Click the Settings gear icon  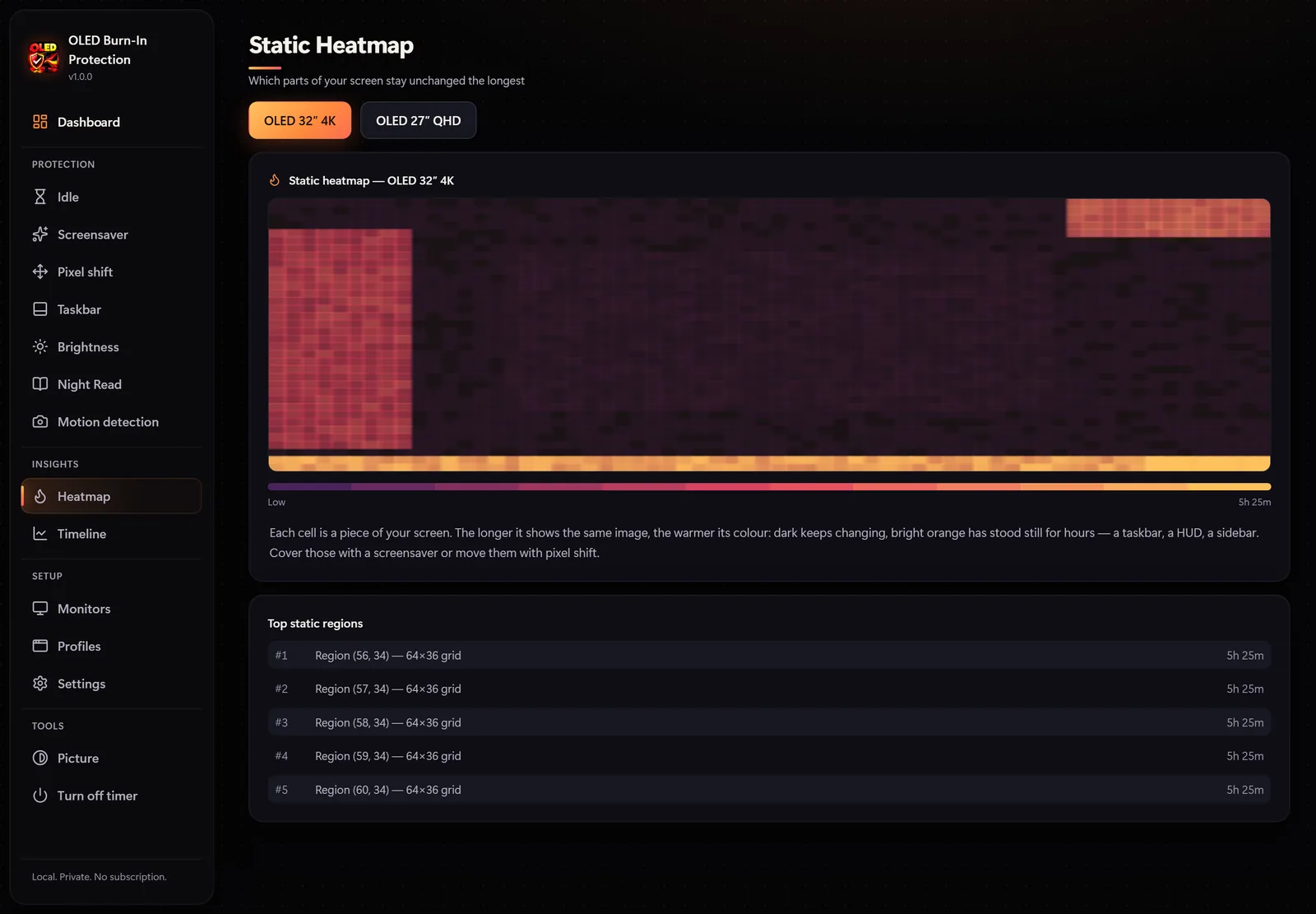click(x=40, y=684)
